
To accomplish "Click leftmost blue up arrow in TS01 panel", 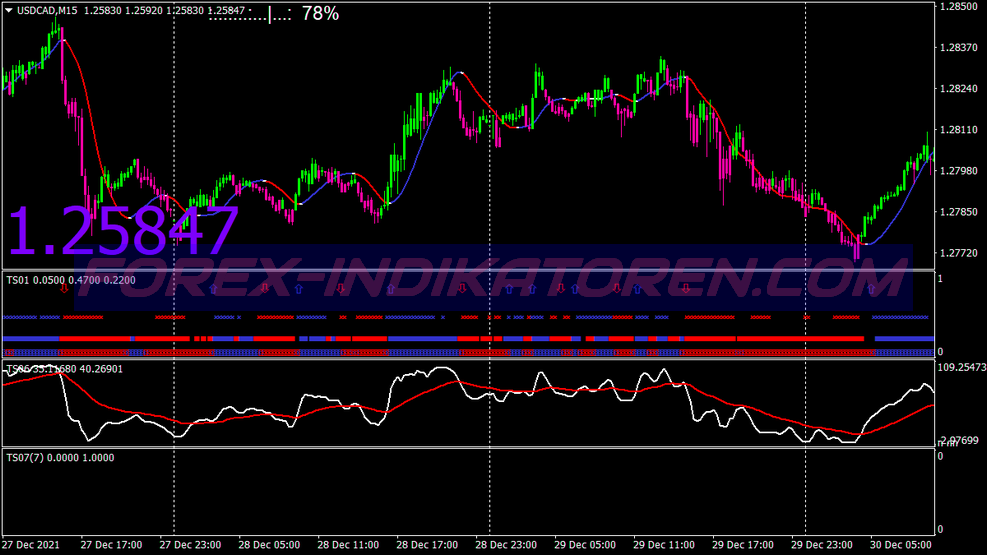I will (213, 288).
